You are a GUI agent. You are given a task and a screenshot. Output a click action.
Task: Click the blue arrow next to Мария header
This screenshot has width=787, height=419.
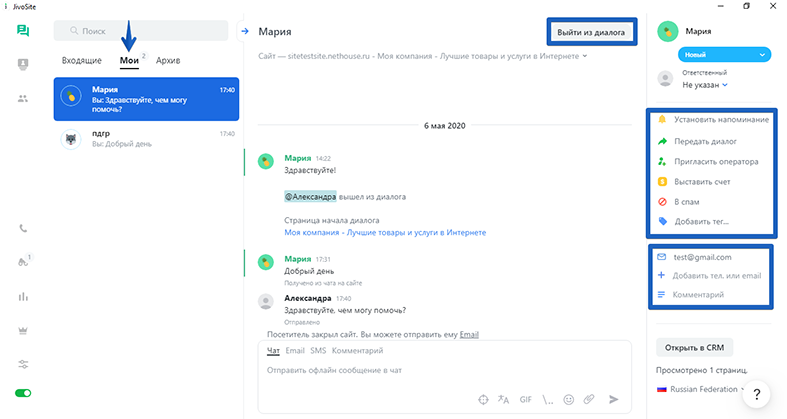pos(245,31)
